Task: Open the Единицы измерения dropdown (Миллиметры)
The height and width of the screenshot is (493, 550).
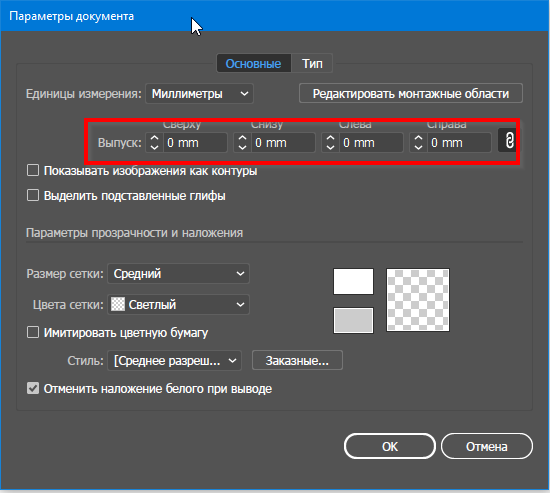Action: tap(199, 94)
